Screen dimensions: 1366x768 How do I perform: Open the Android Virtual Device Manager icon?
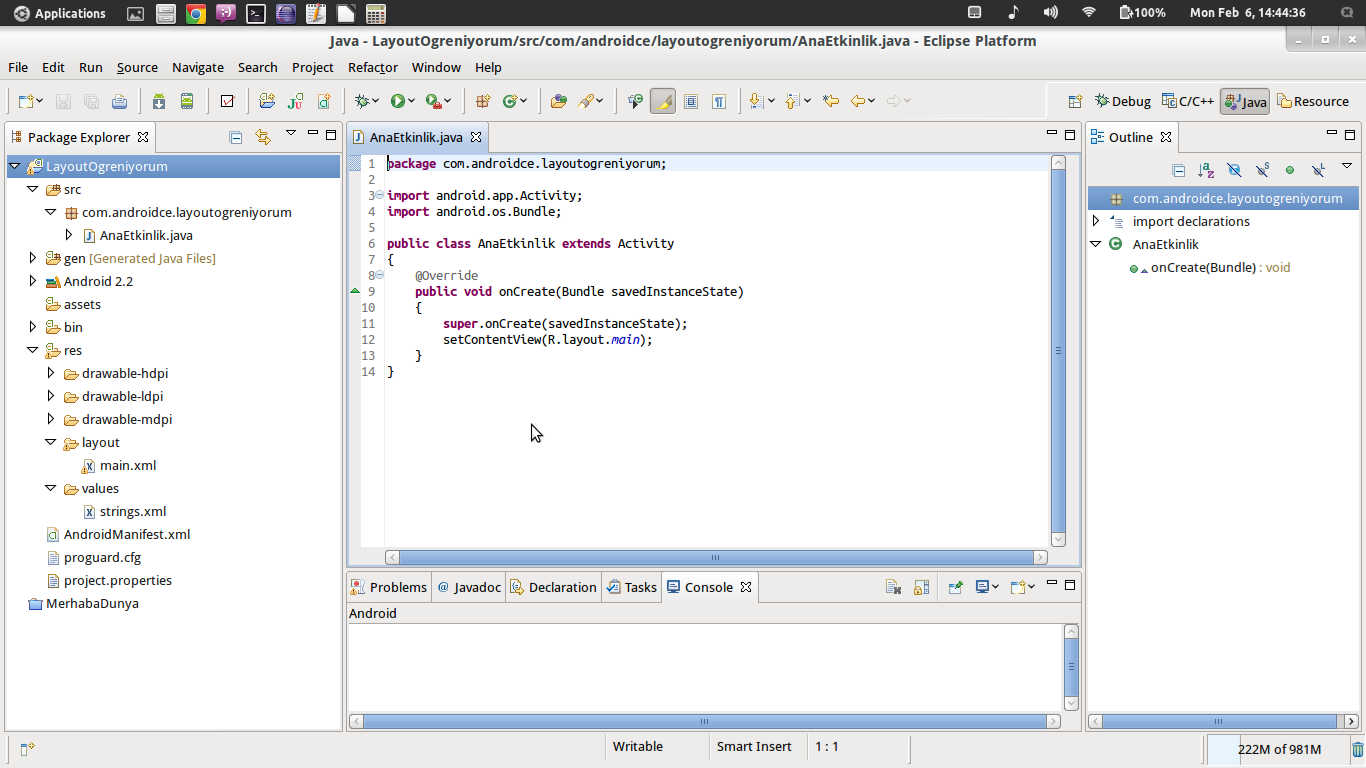(x=187, y=101)
